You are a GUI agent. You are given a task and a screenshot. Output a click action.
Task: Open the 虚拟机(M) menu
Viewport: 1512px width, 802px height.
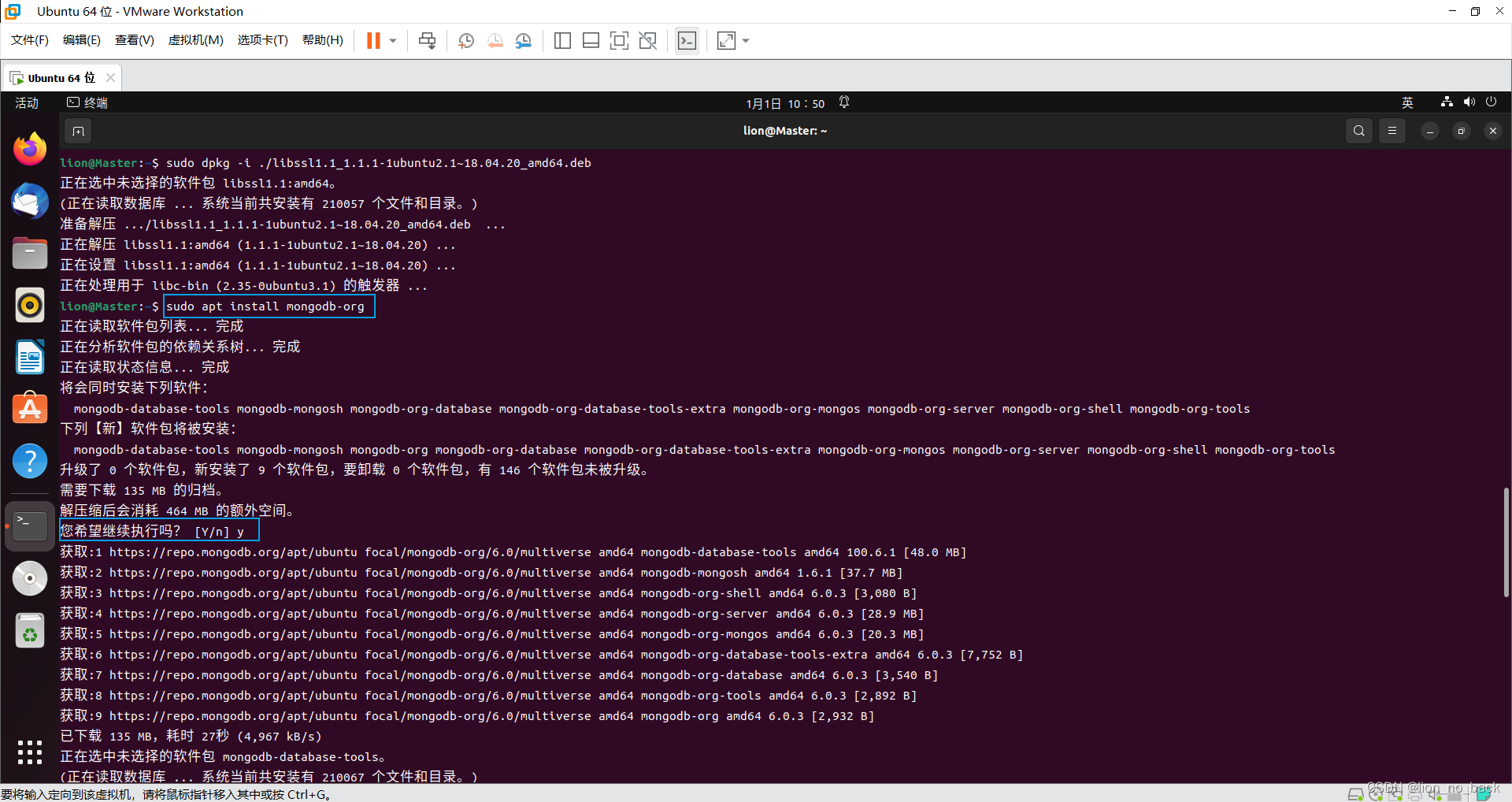coord(196,40)
